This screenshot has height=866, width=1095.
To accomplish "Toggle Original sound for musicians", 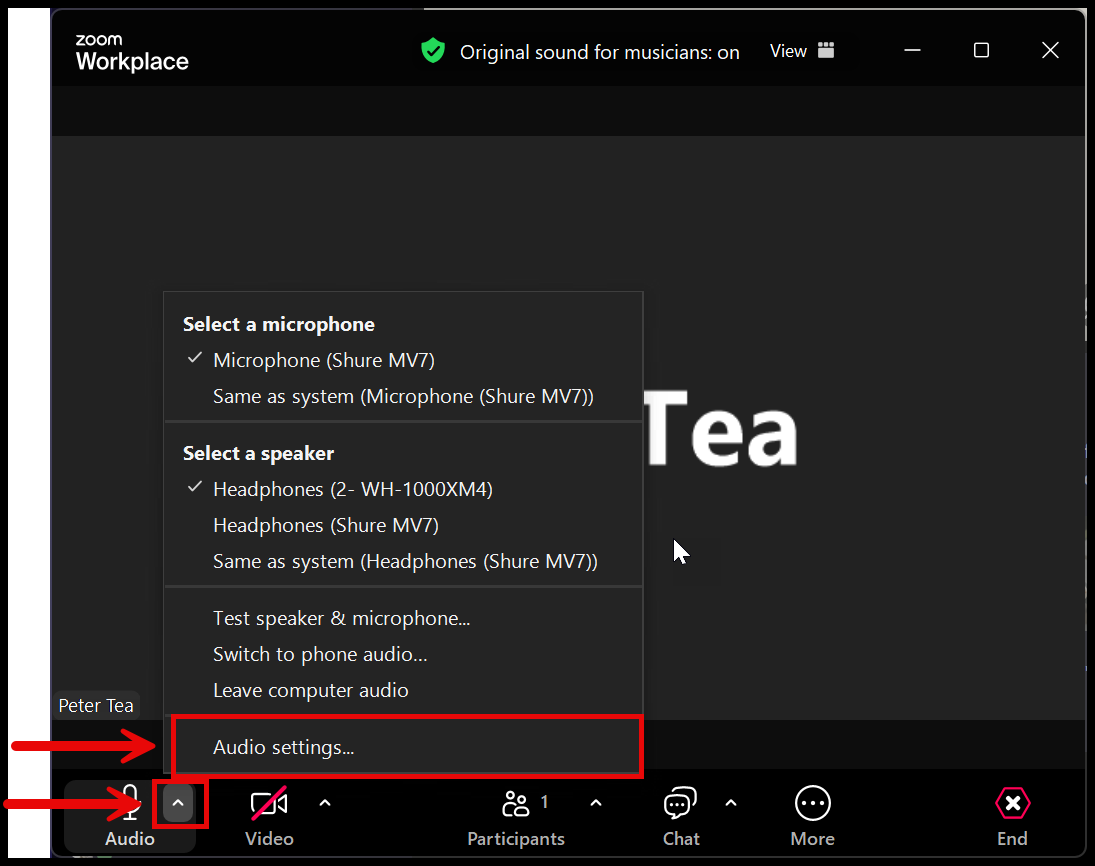I will [599, 53].
